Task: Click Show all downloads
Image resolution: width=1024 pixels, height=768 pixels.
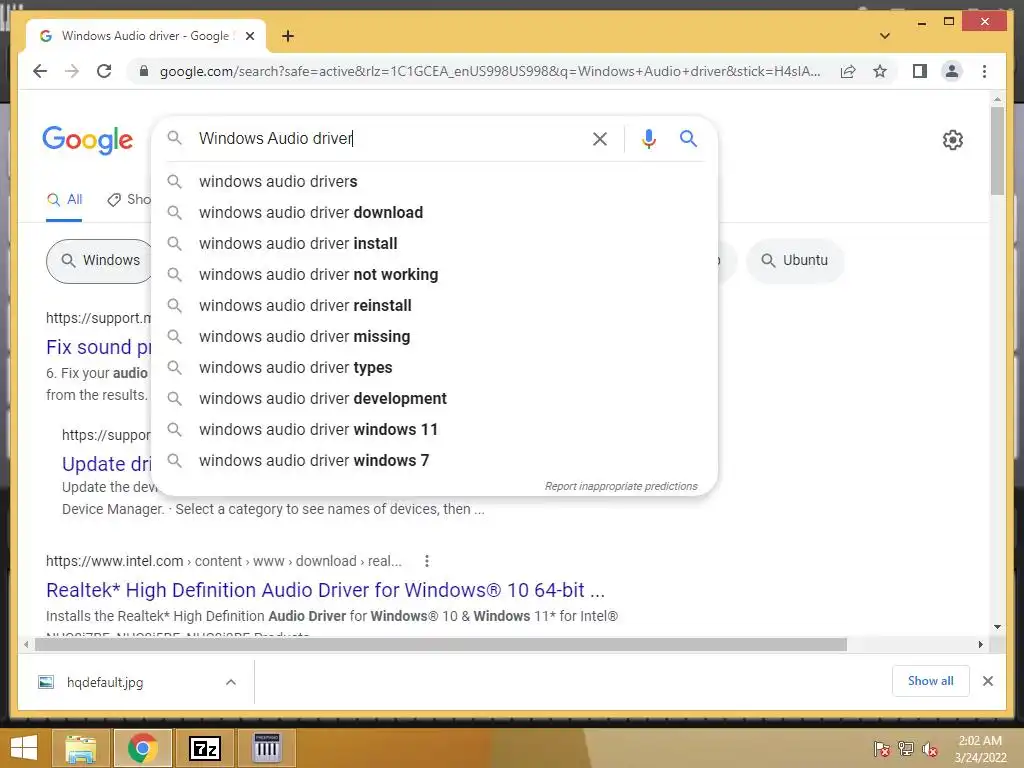Action: click(x=931, y=681)
